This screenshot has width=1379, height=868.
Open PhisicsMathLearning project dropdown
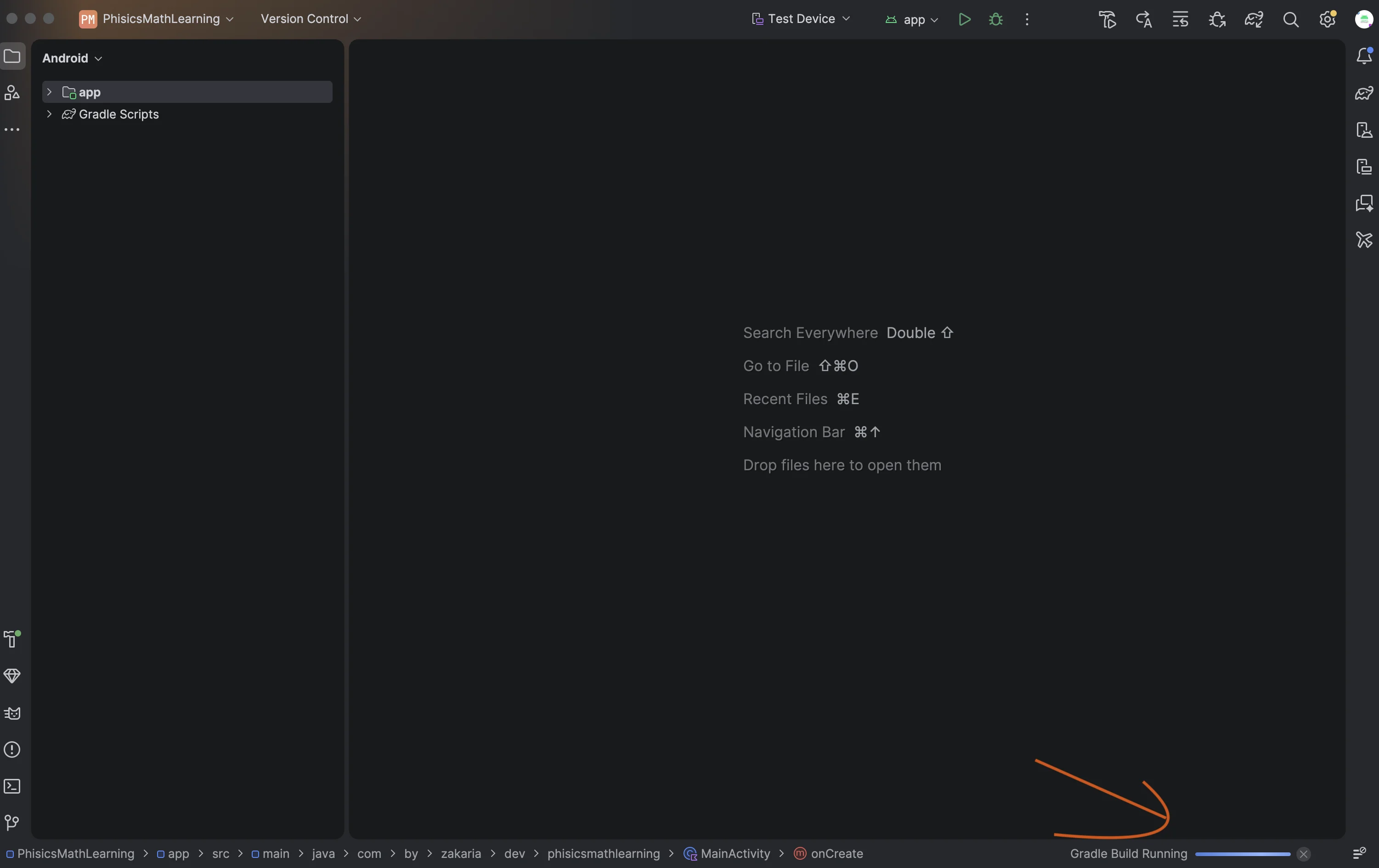click(x=156, y=19)
